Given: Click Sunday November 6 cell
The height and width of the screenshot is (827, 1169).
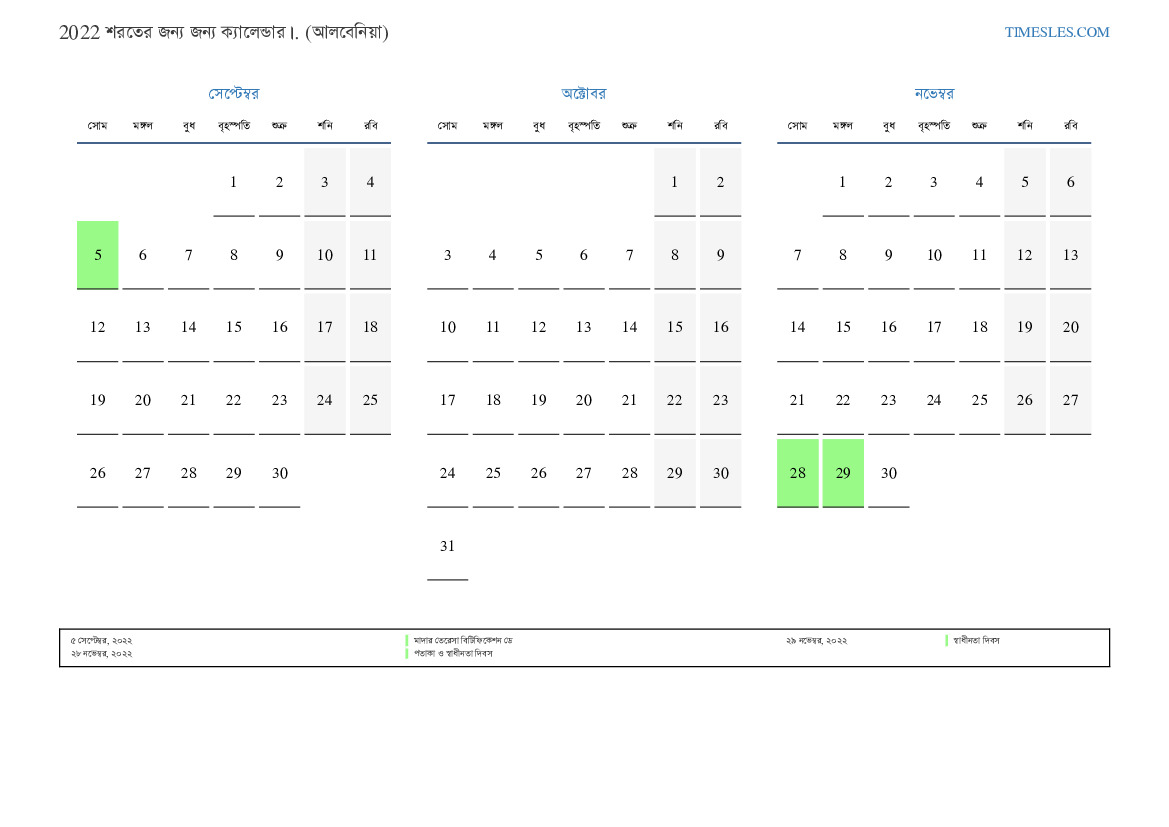Looking at the screenshot, I should (x=1070, y=182).
